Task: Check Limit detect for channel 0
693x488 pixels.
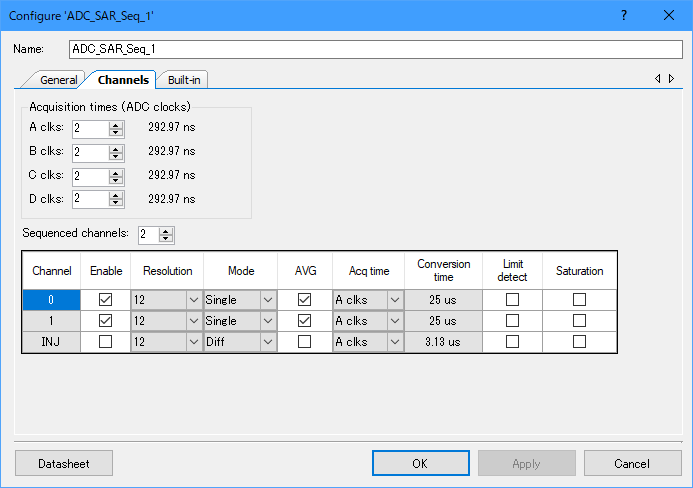Action: click(x=512, y=299)
